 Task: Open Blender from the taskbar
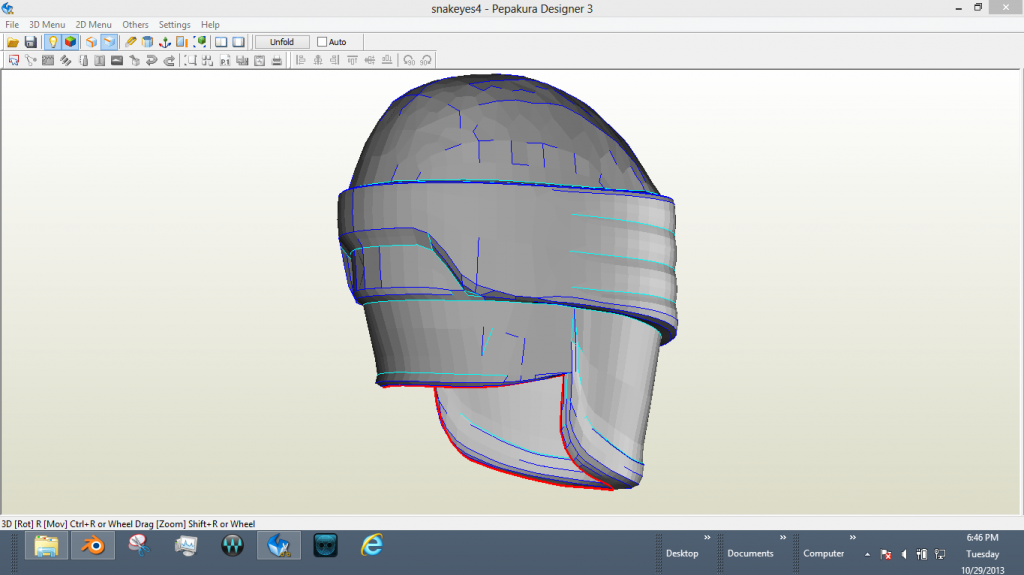coord(93,546)
